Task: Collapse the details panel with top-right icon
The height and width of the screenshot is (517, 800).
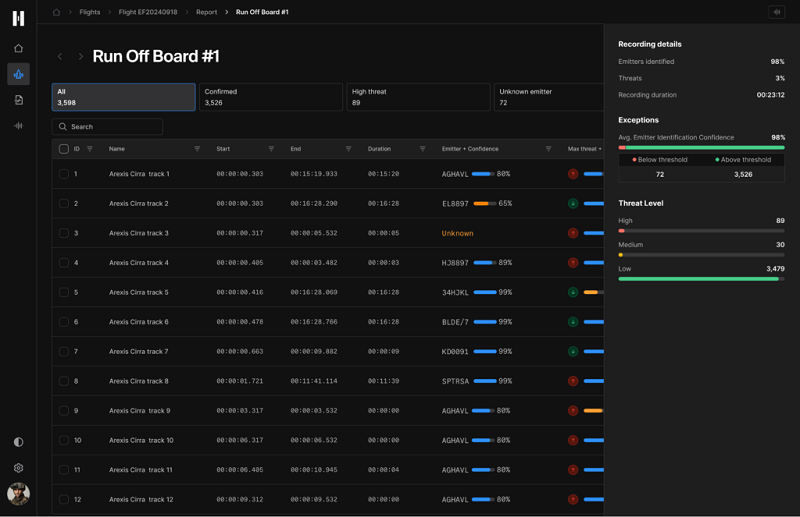Action: coord(777,12)
